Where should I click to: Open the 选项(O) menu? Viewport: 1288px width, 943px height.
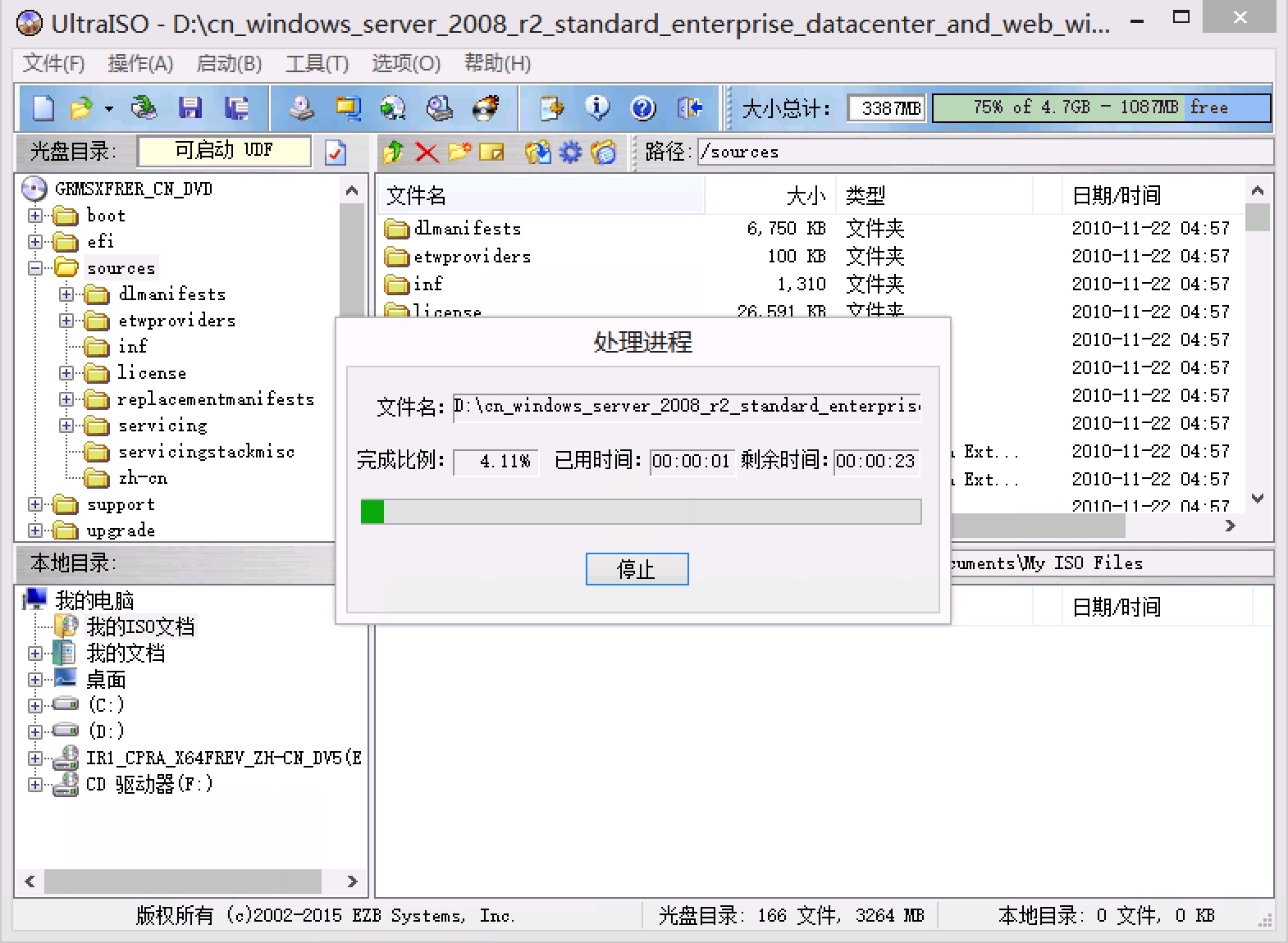(x=406, y=63)
